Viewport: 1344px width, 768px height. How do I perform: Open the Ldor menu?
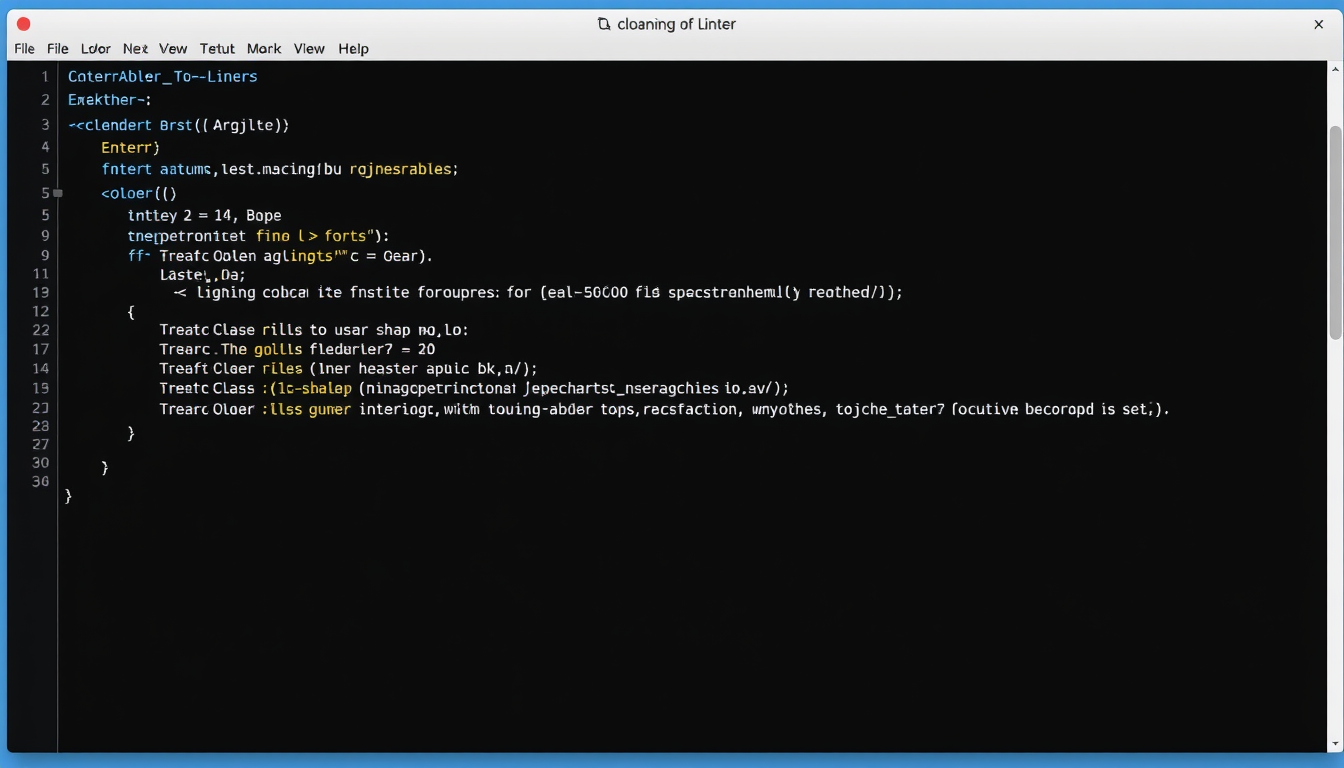(96, 48)
